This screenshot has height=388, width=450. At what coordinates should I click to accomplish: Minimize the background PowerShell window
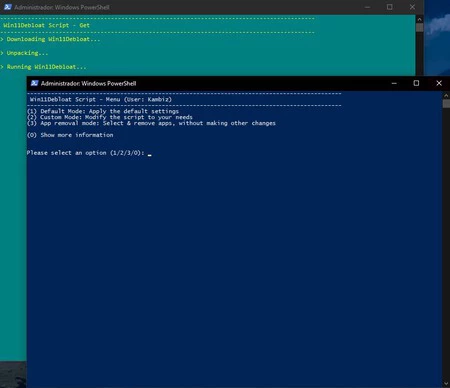367,7
